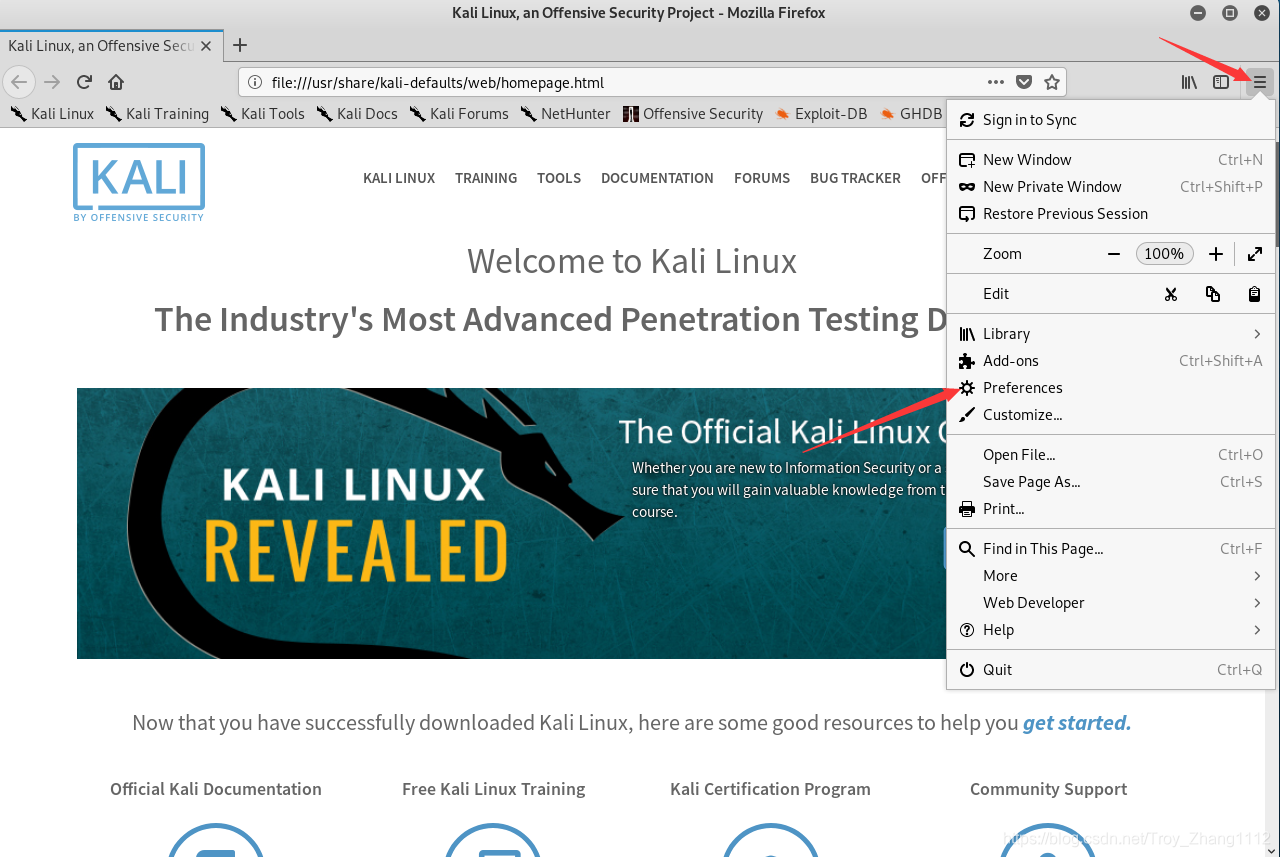Toggle the sidebar view icon
Image resolution: width=1280 pixels, height=857 pixels.
1221,82
